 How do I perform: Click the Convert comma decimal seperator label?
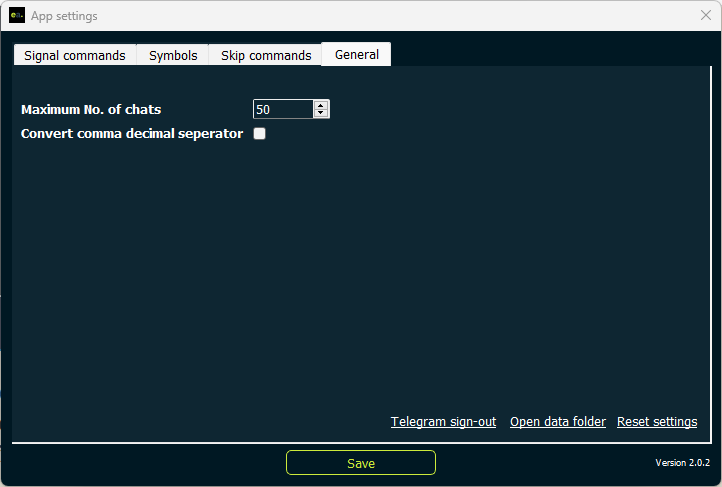coord(132,133)
